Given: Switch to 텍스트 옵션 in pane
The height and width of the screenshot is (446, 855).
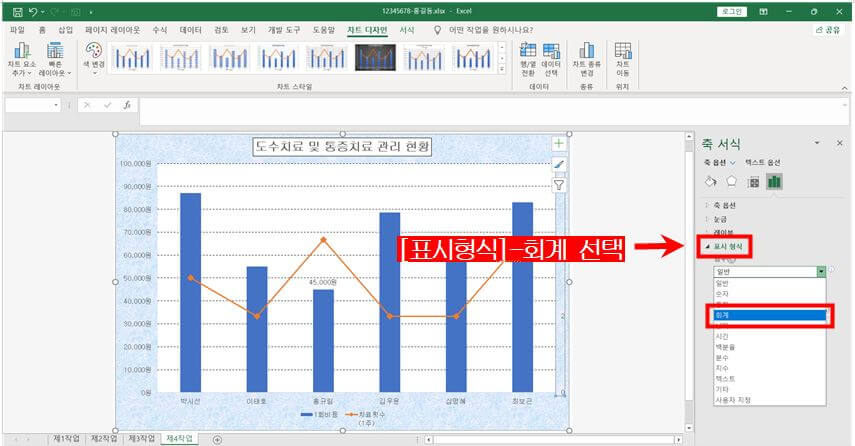Looking at the screenshot, I should point(763,163).
